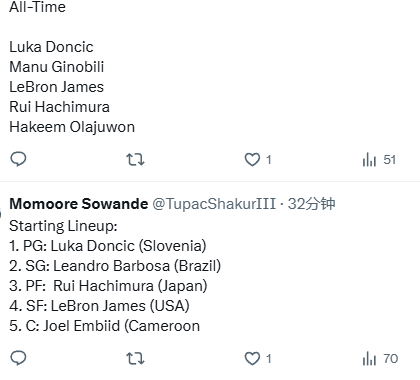Click the @TupacShakurIII handle
The image size is (420, 380).
pos(214,204)
